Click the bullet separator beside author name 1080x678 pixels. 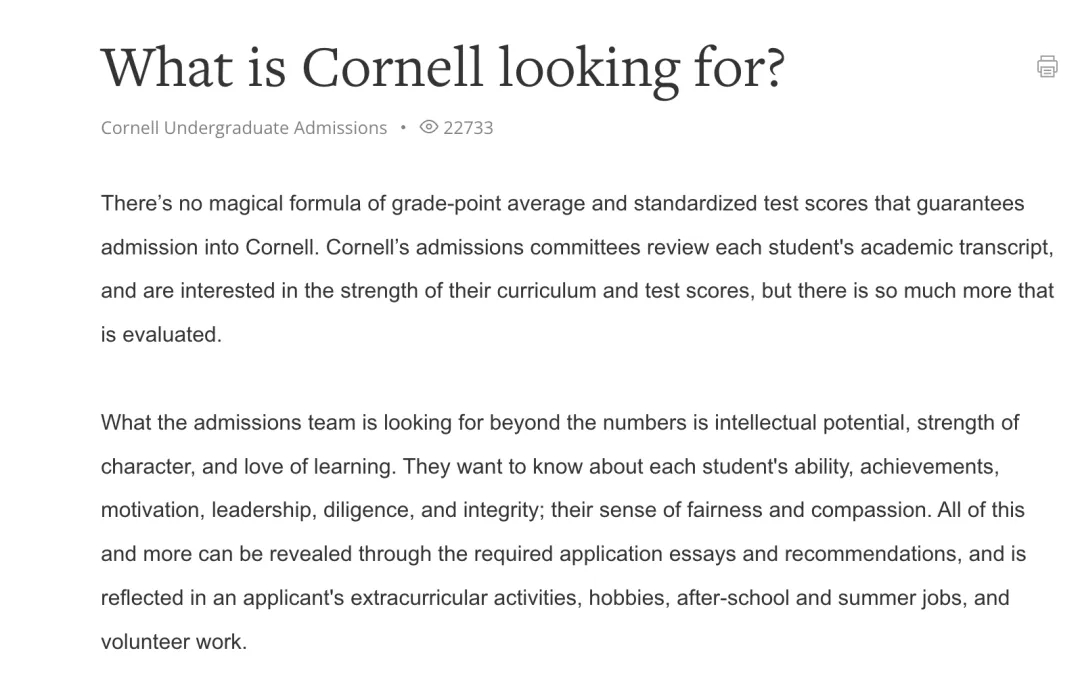coord(403,127)
